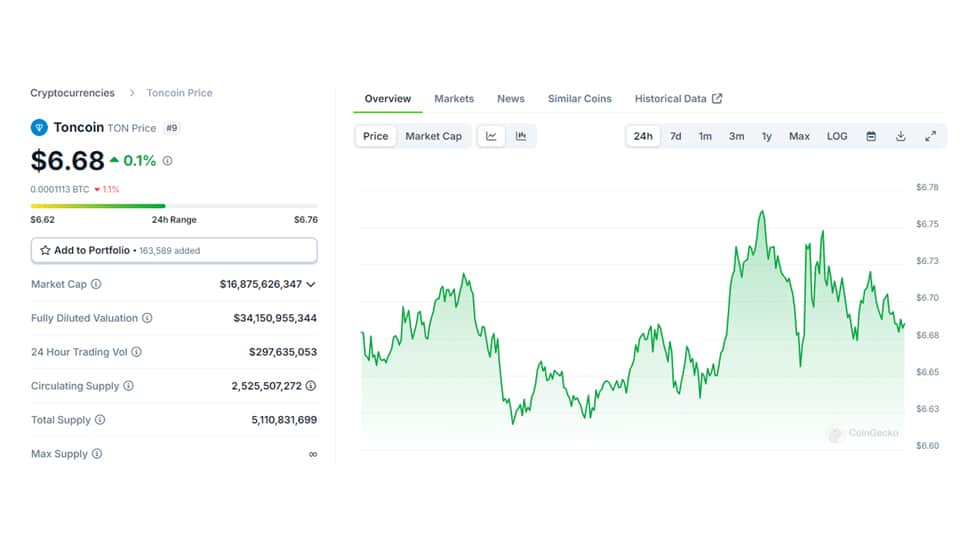Click the star icon in Add to Portfolio
The width and height of the screenshot is (960, 540).
click(x=45, y=250)
